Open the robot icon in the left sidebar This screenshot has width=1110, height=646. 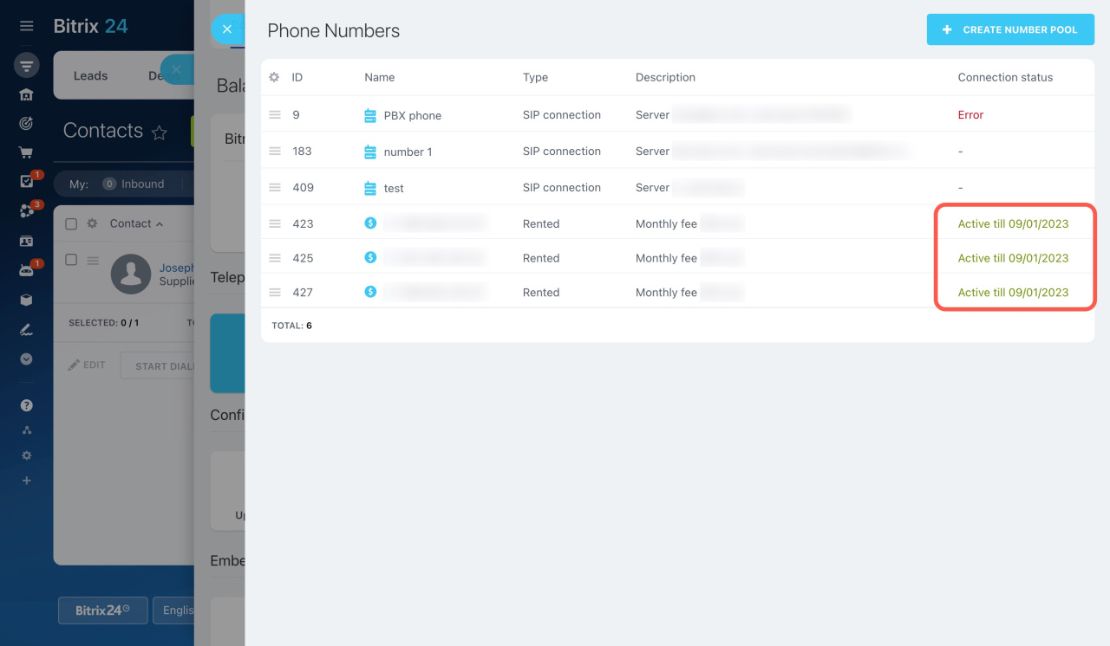pyautogui.click(x=26, y=270)
